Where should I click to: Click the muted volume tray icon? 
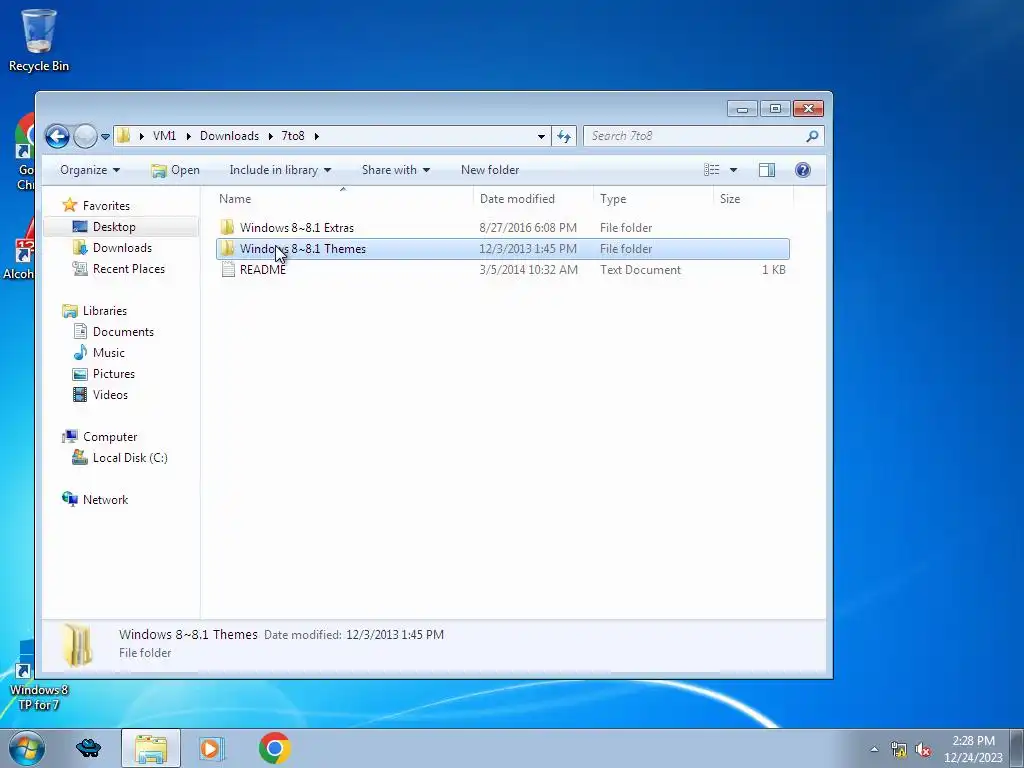tap(923, 749)
